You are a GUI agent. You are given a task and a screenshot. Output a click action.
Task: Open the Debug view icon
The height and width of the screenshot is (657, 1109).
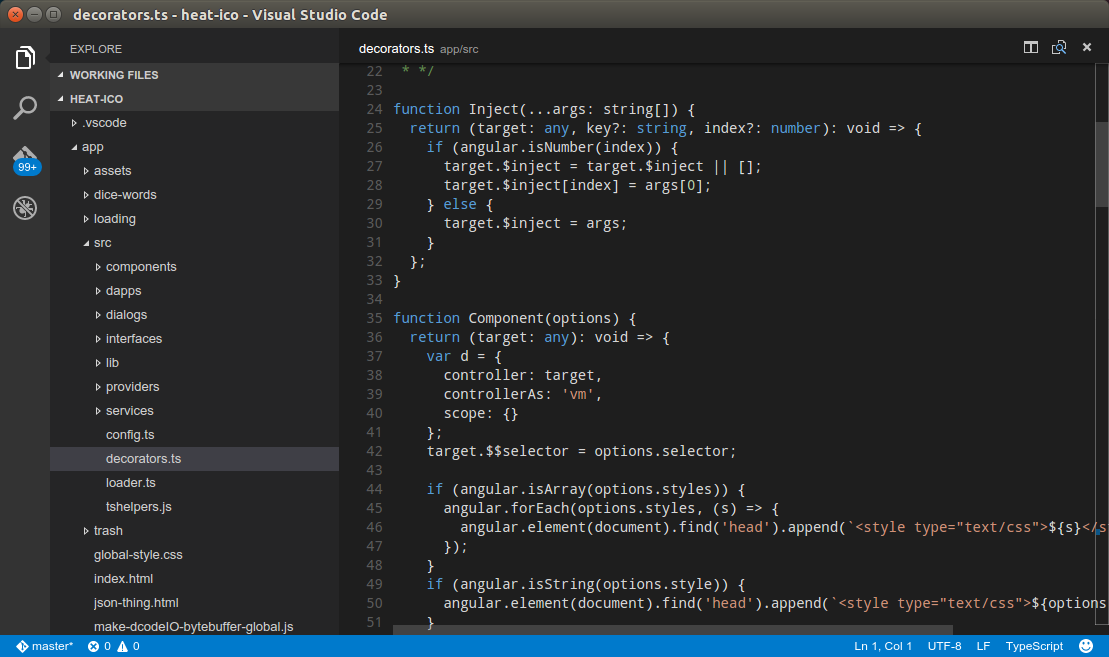25,208
